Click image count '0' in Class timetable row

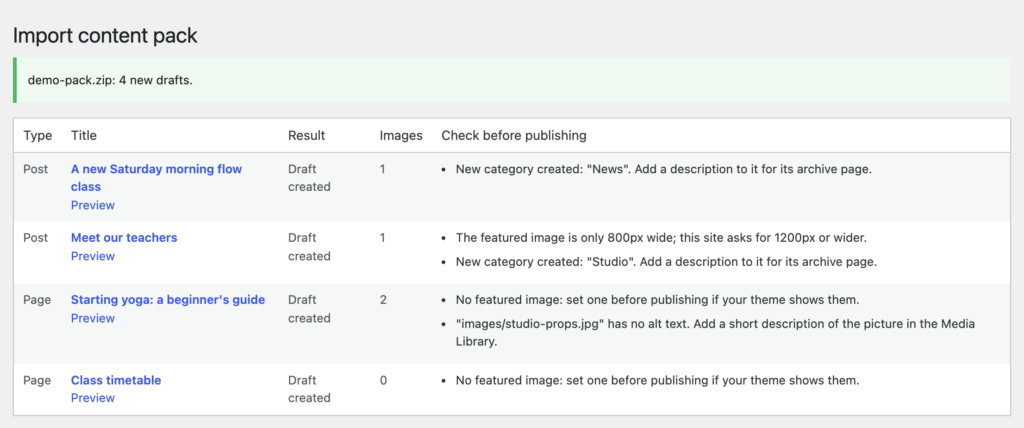383,380
